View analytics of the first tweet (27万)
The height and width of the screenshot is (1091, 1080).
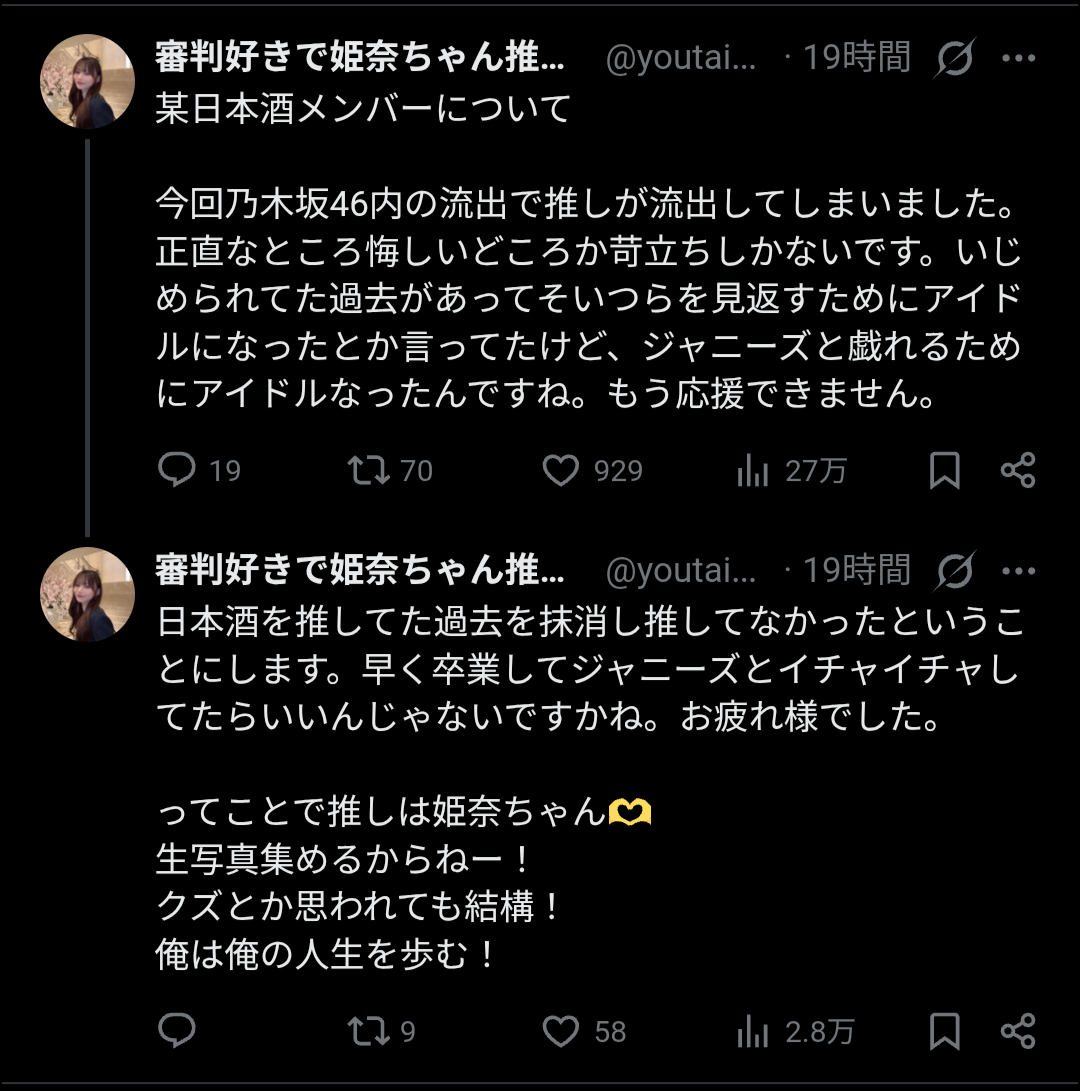(x=752, y=470)
